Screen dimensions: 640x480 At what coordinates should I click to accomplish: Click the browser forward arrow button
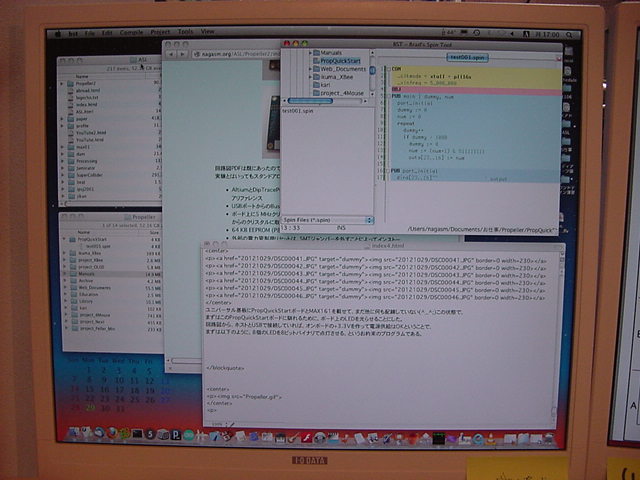182,54
